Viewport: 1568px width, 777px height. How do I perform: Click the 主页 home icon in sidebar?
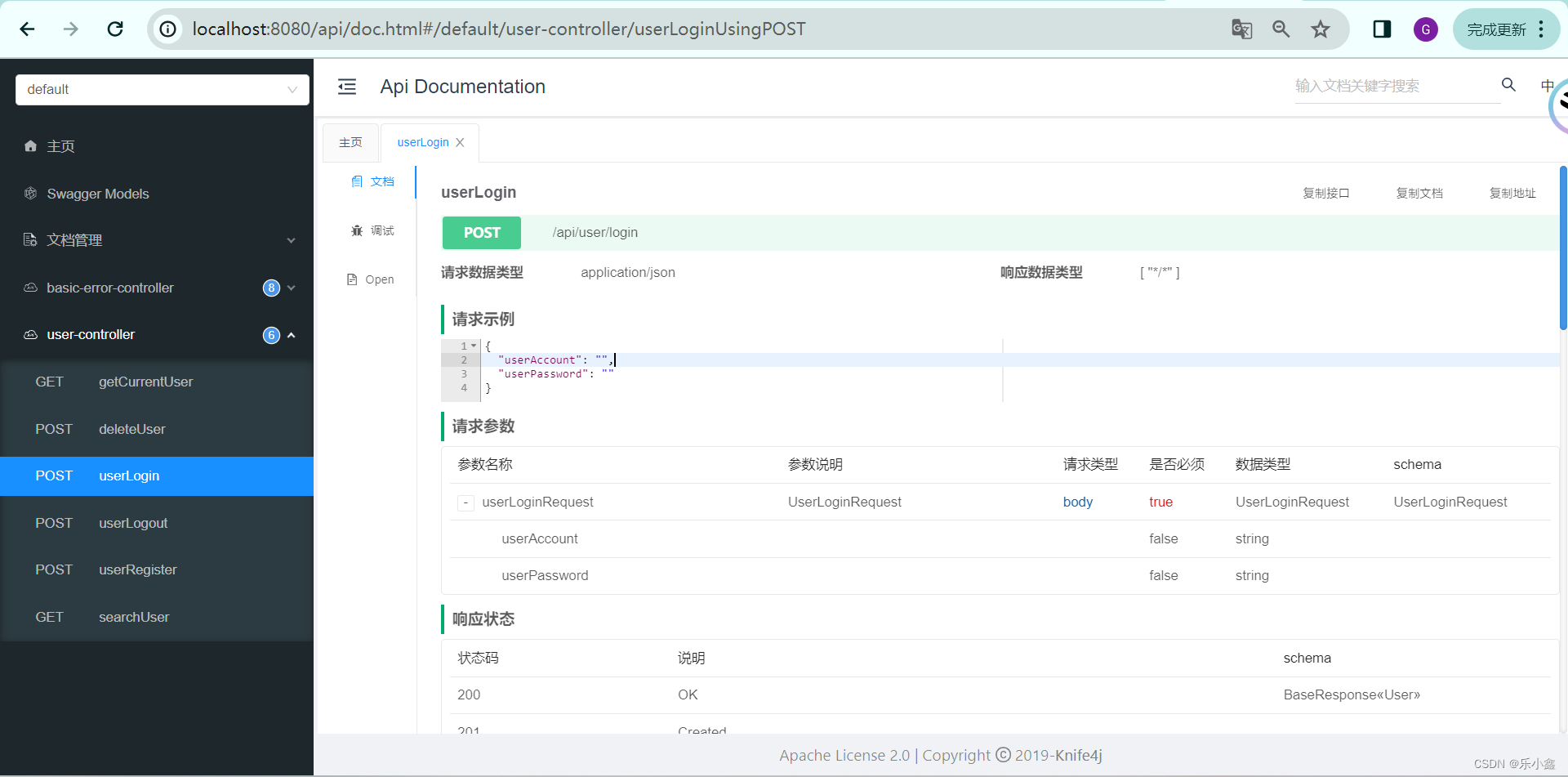coord(30,146)
